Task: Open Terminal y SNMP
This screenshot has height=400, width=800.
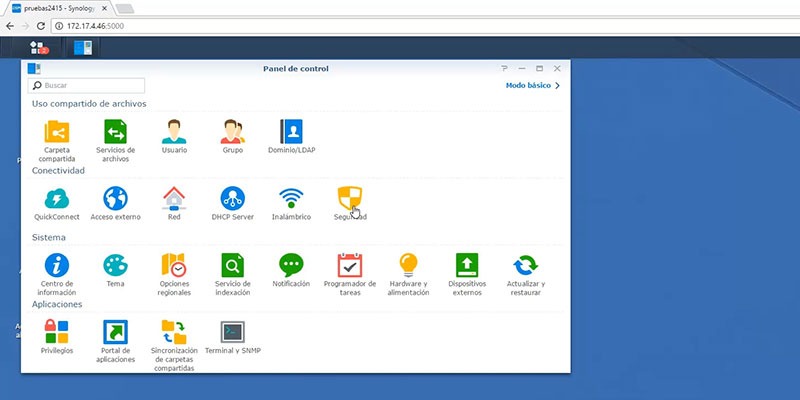Action: [233, 337]
